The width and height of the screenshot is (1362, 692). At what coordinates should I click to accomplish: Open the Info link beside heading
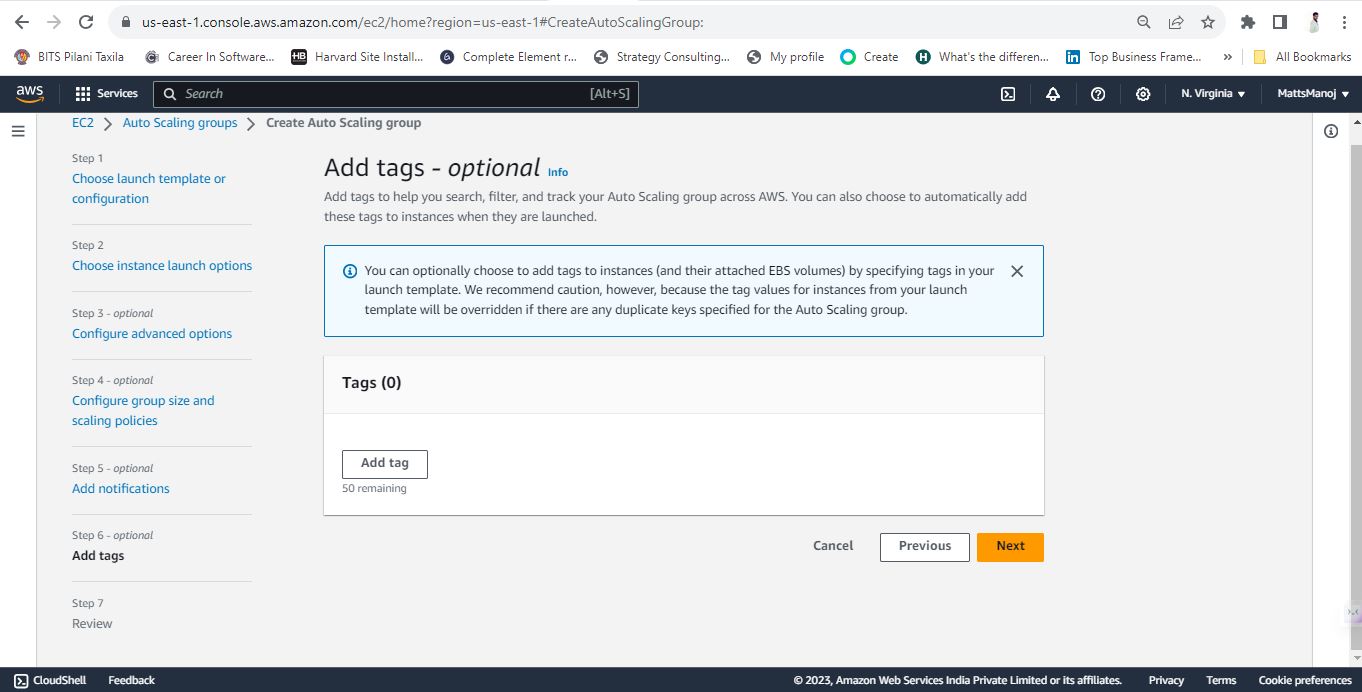(x=558, y=172)
